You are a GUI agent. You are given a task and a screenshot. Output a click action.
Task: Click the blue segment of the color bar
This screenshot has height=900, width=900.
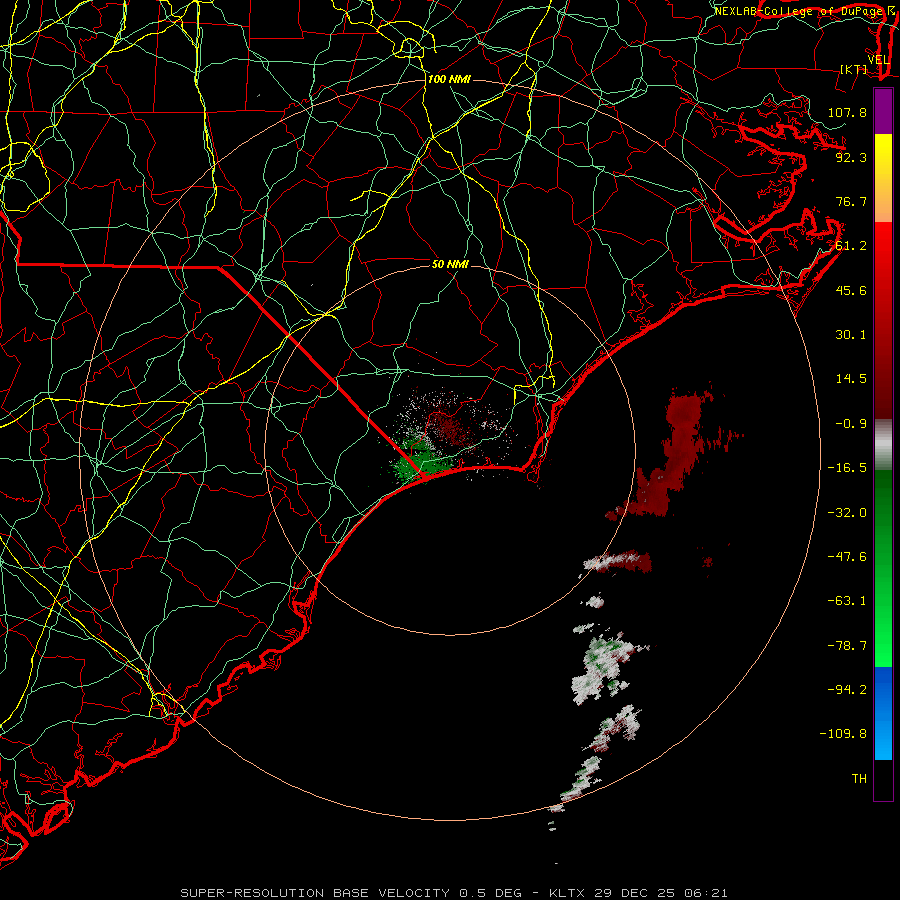pyautogui.click(x=883, y=713)
